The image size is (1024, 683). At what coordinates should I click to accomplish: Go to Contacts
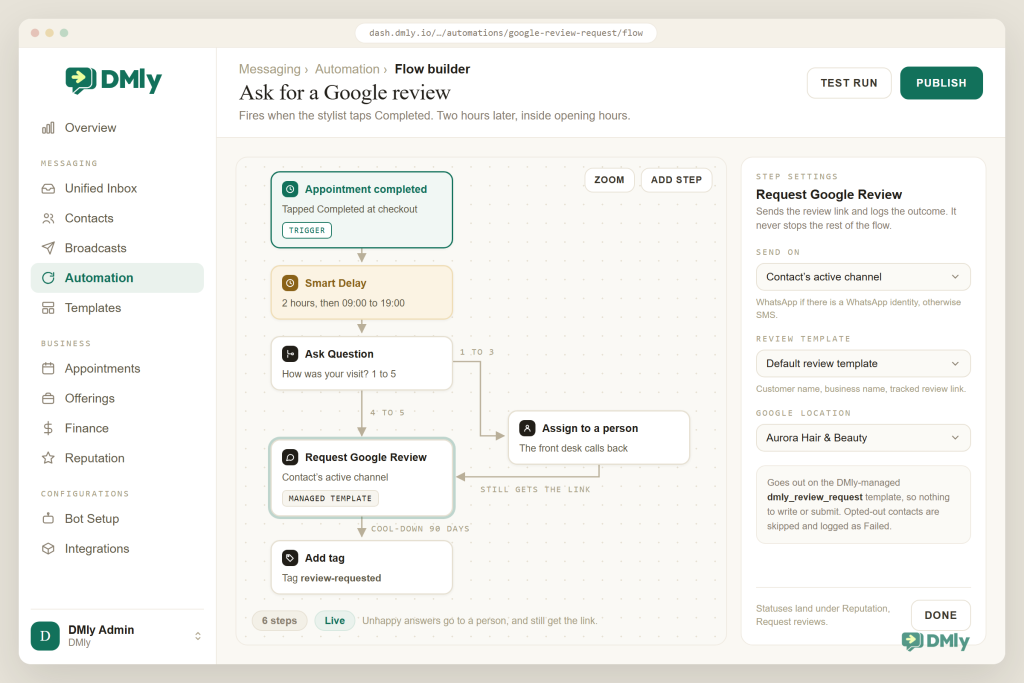coord(118,219)
